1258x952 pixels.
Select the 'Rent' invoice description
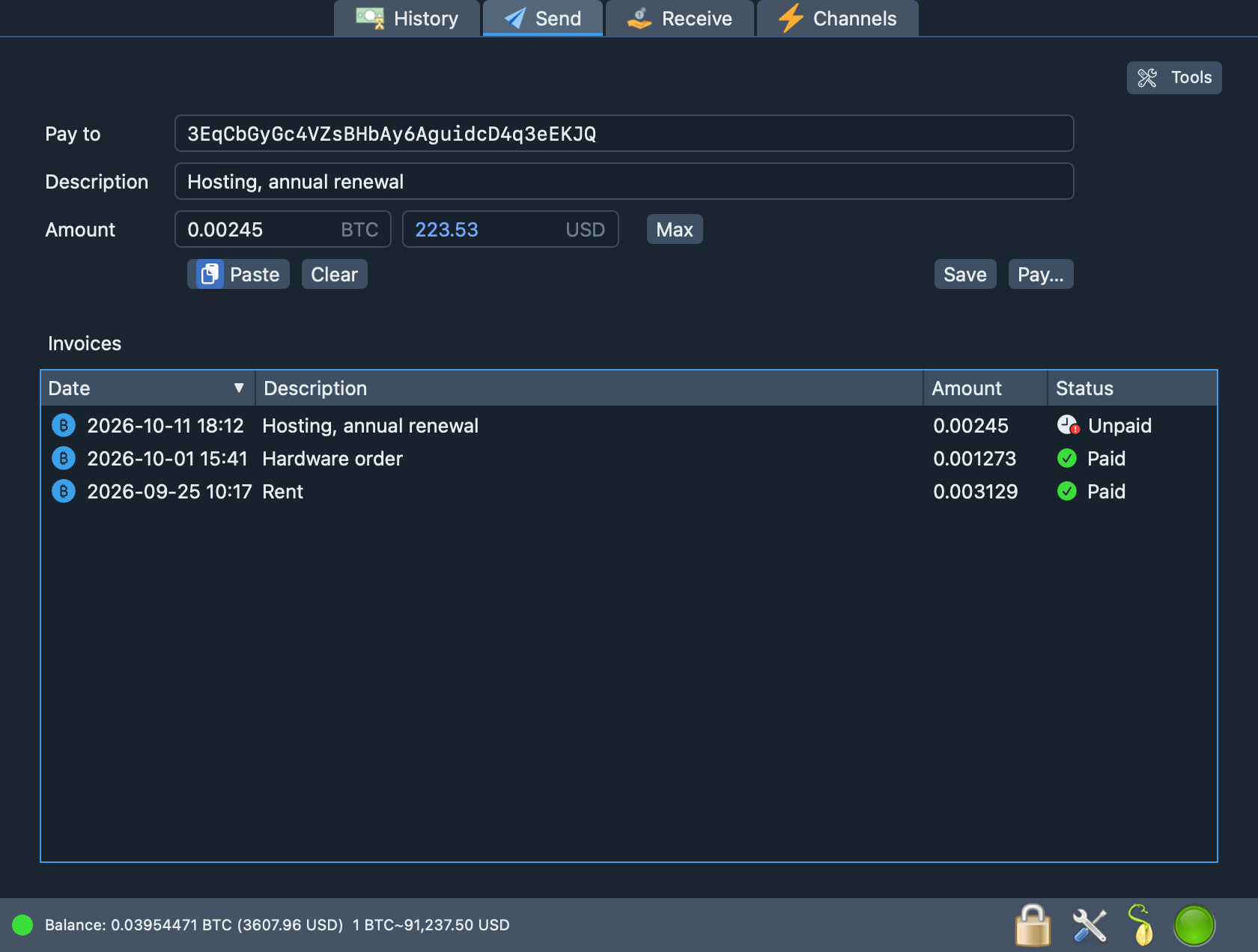(x=282, y=491)
